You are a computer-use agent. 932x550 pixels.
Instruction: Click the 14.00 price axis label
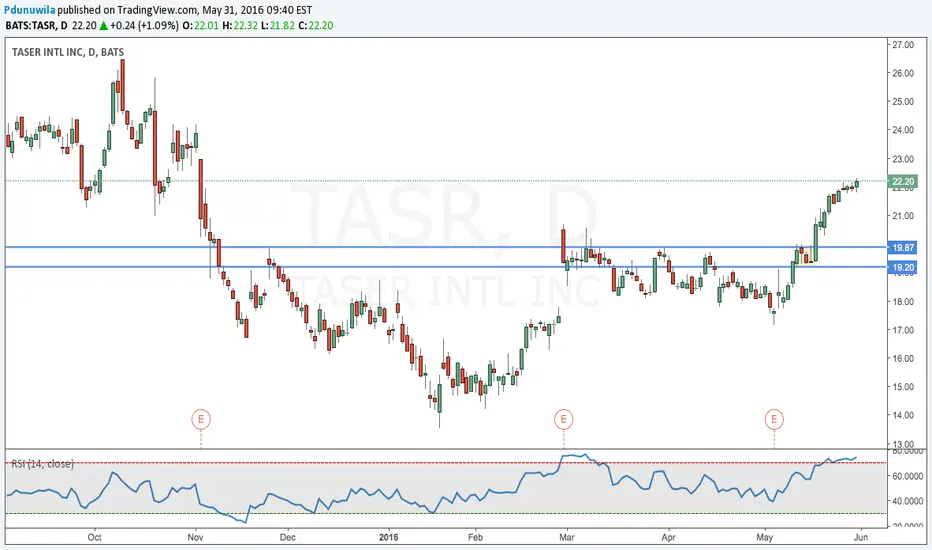(x=903, y=416)
